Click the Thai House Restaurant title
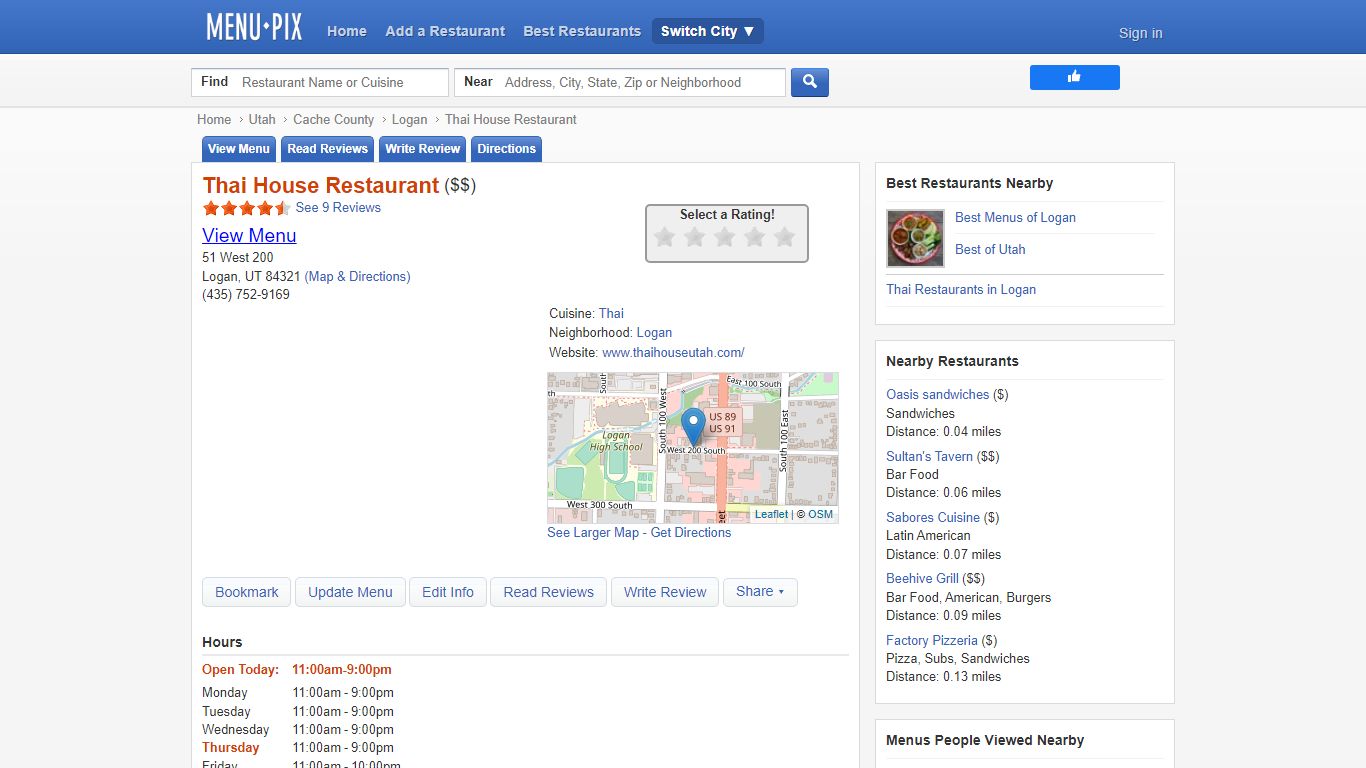Viewport: 1366px width, 768px height. (x=321, y=186)
